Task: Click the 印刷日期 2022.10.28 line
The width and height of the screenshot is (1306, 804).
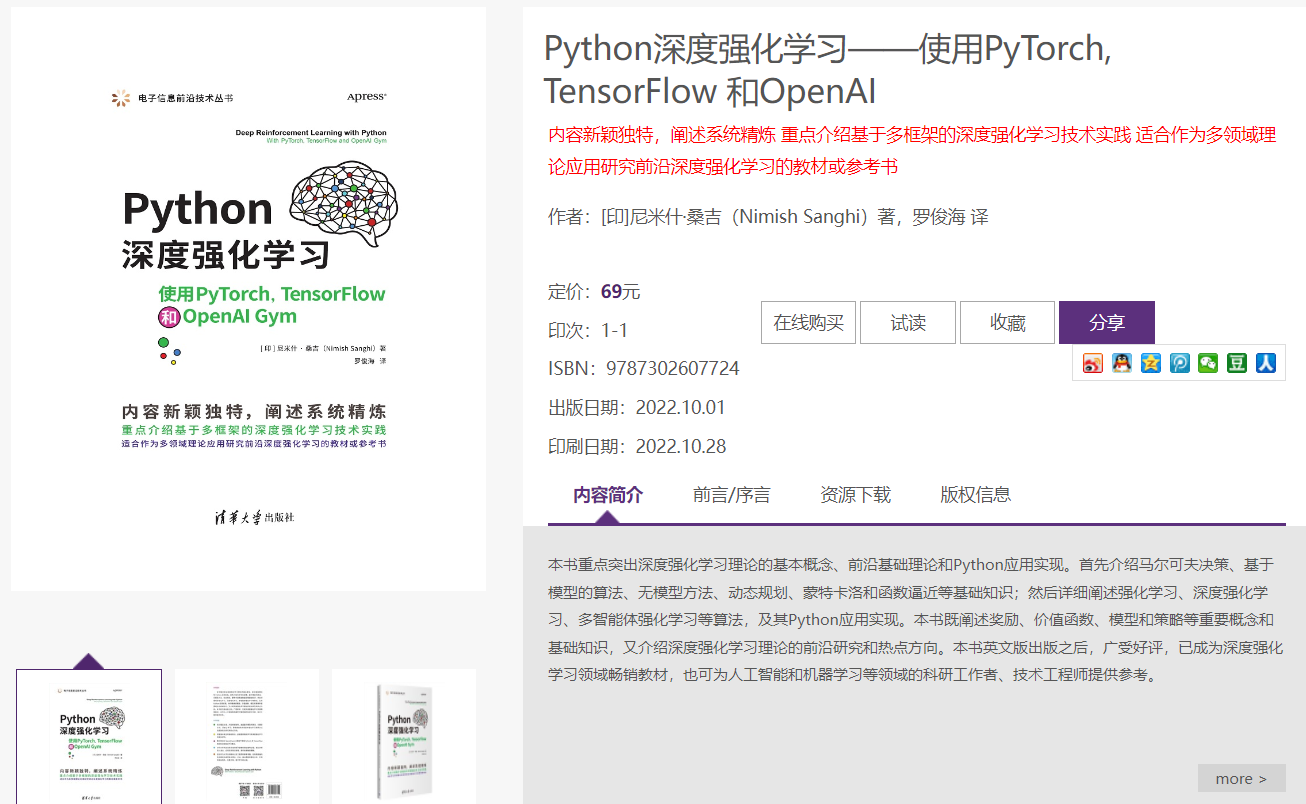Action: 636,446
